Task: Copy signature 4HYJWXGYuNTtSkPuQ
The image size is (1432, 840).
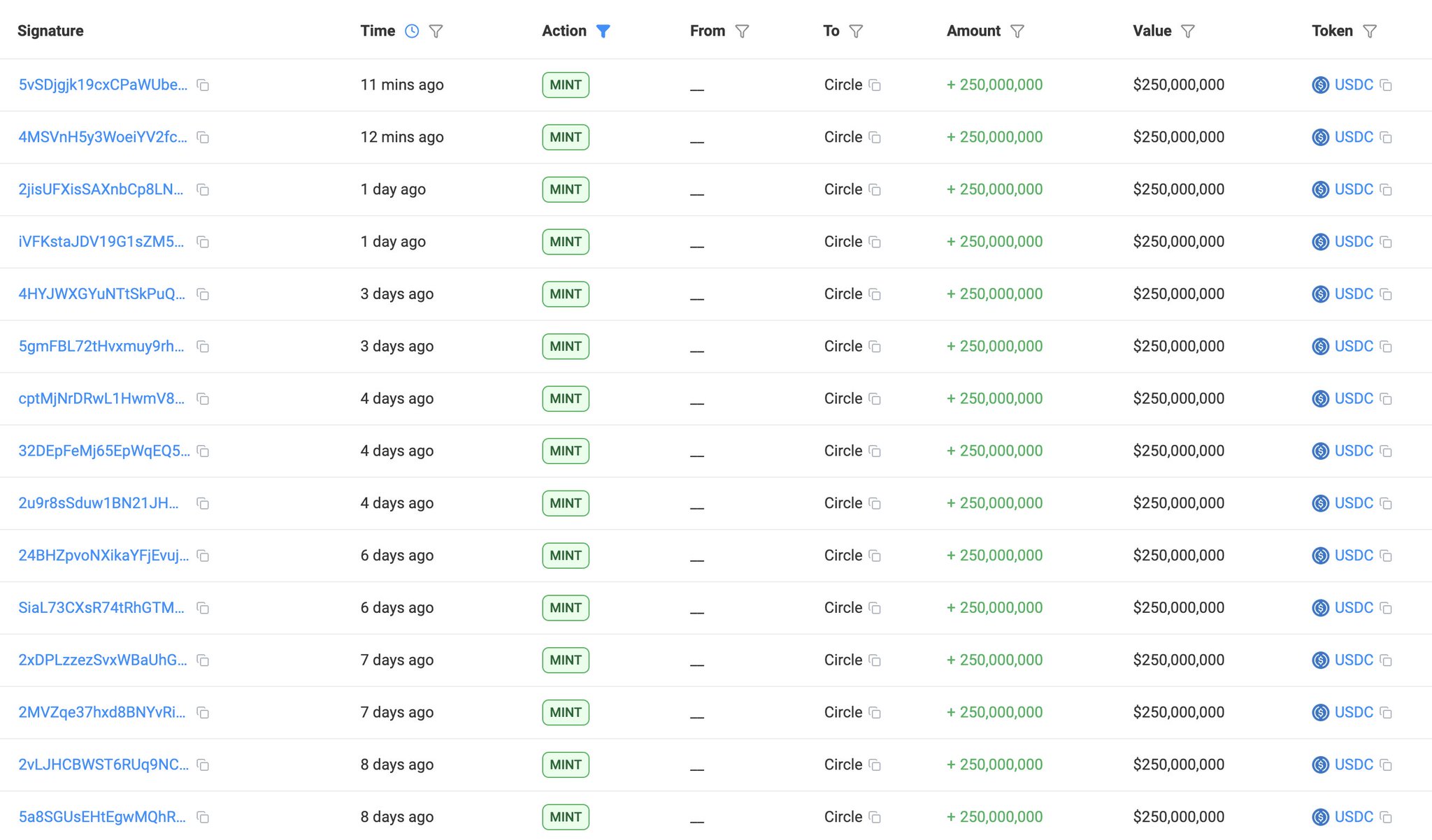Action: 203,294
